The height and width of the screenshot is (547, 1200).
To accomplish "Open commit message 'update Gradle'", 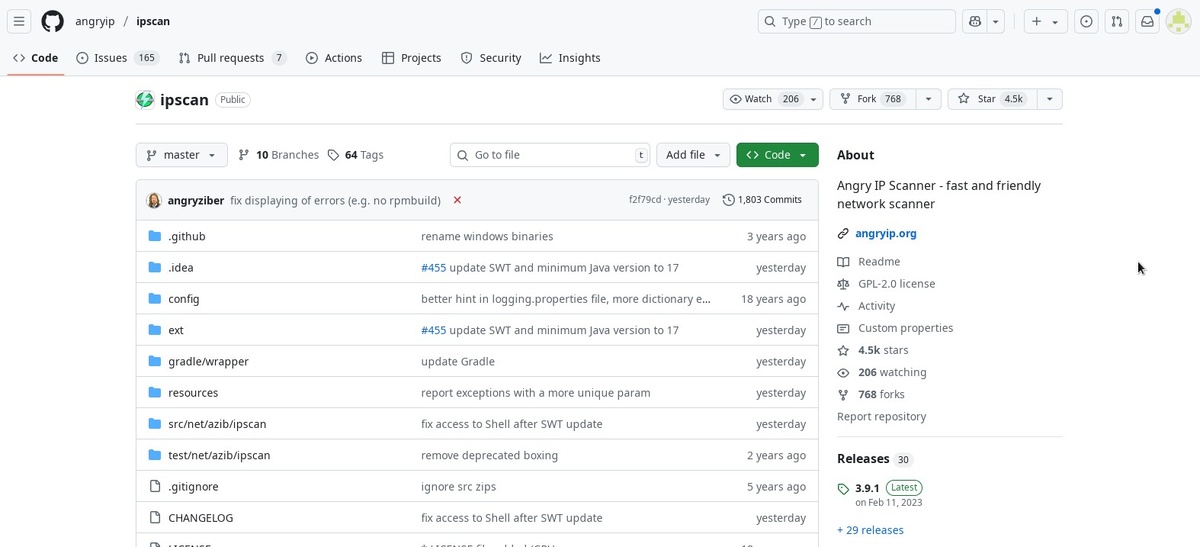I will pyautogui.click(x=458, y=362).
